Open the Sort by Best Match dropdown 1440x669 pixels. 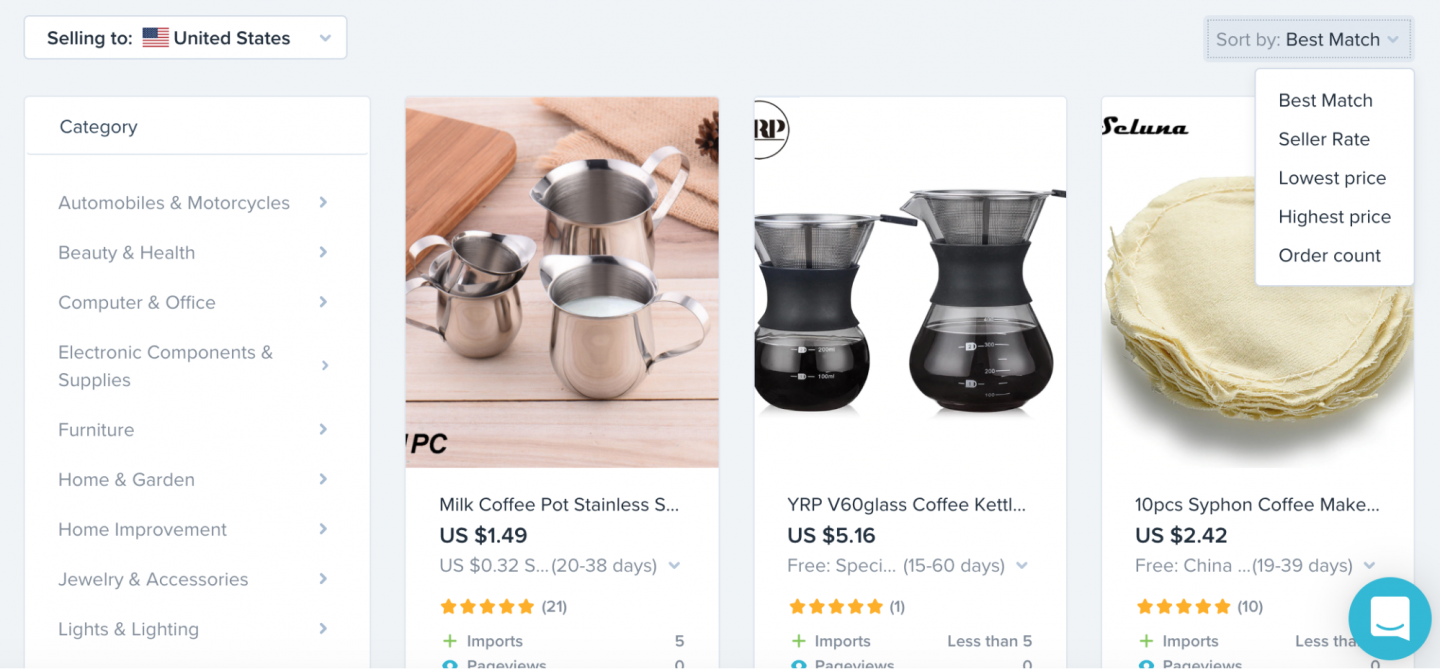(x=1309, y=40)
